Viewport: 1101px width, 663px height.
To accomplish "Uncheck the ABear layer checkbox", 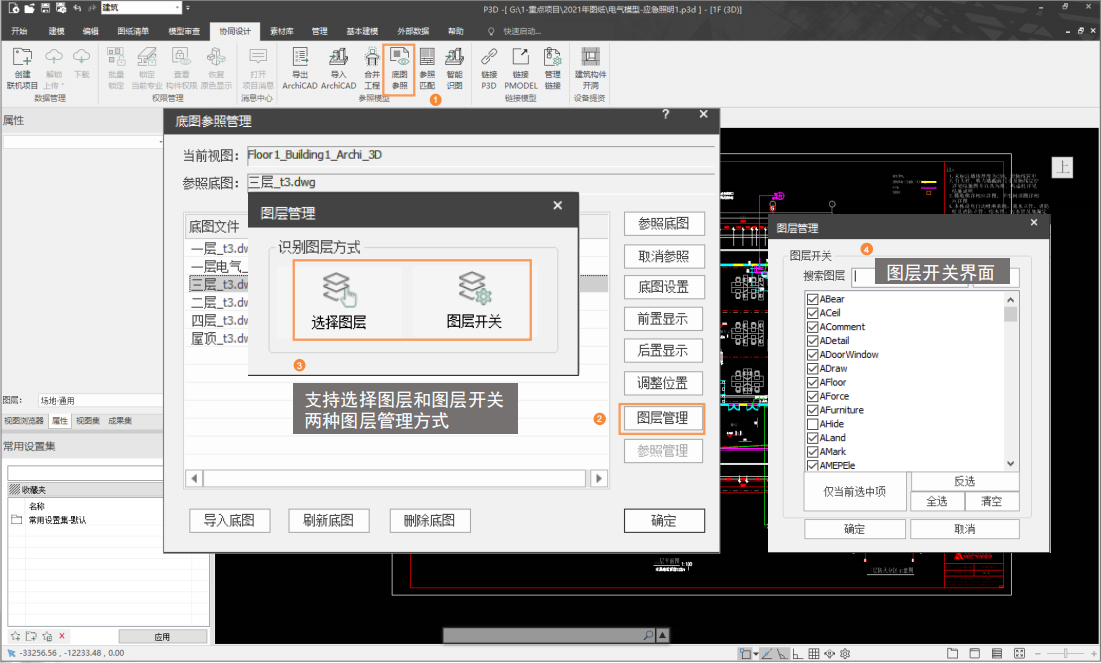I will [812, 299].
